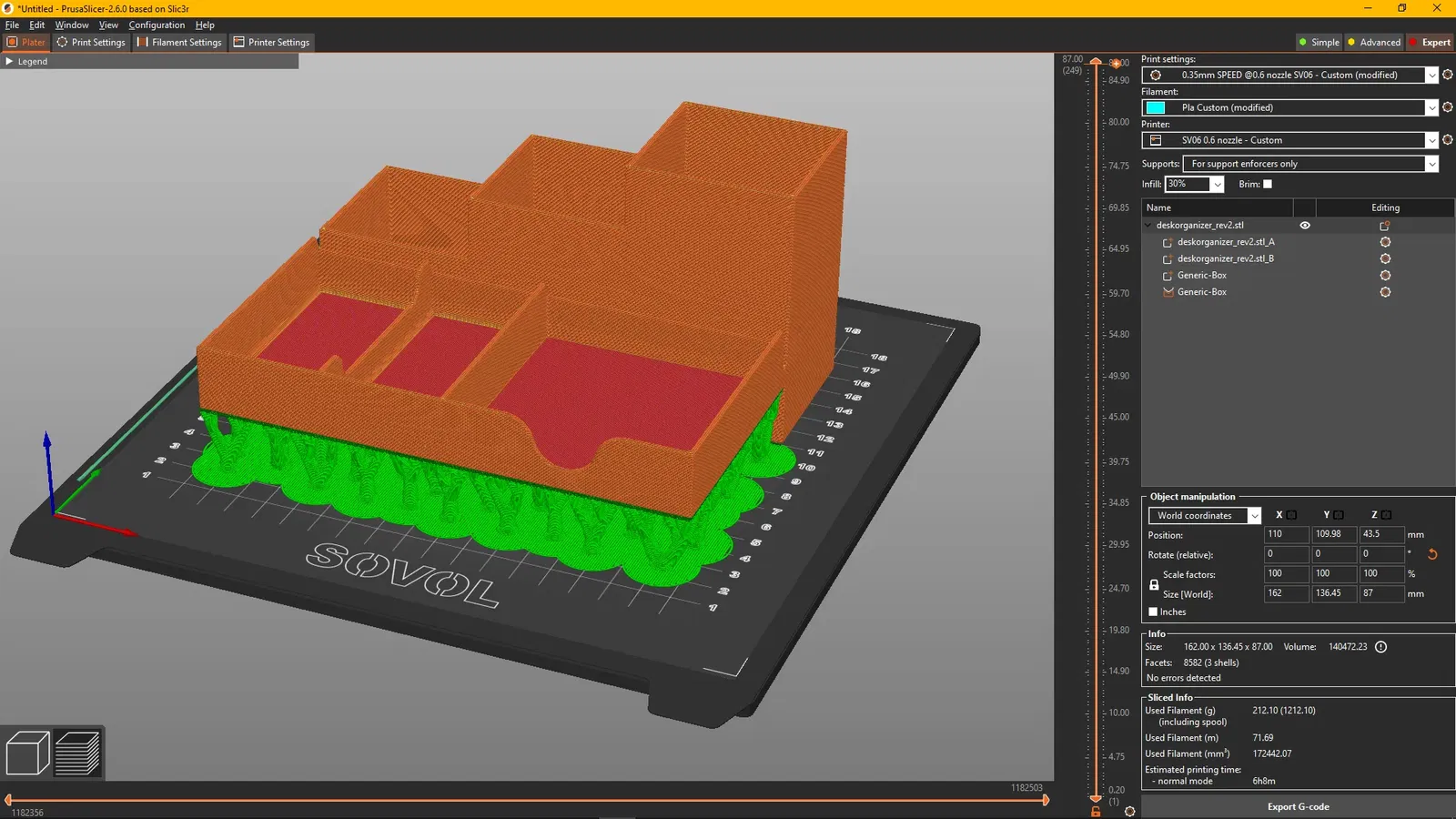Open the Help menu
This screenshot has width=1456, height=819.
205,25
